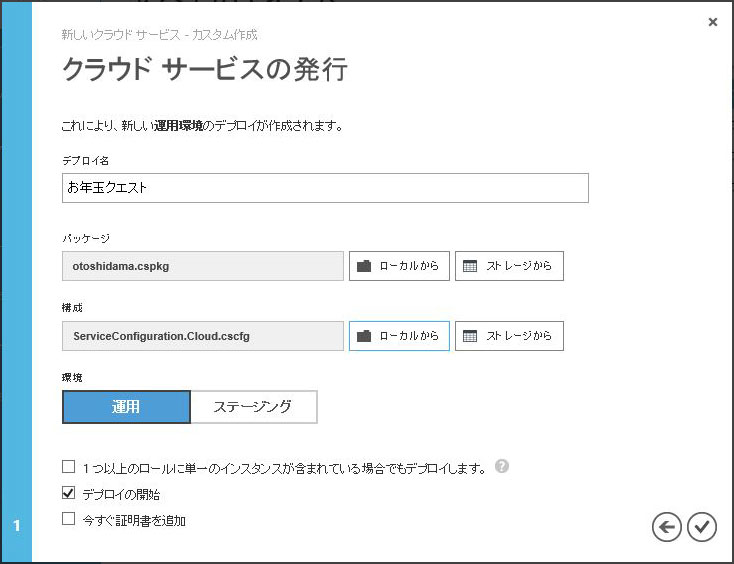
Task: Click パッケージ ローカルから button
Action: click(x=399, y=266)
